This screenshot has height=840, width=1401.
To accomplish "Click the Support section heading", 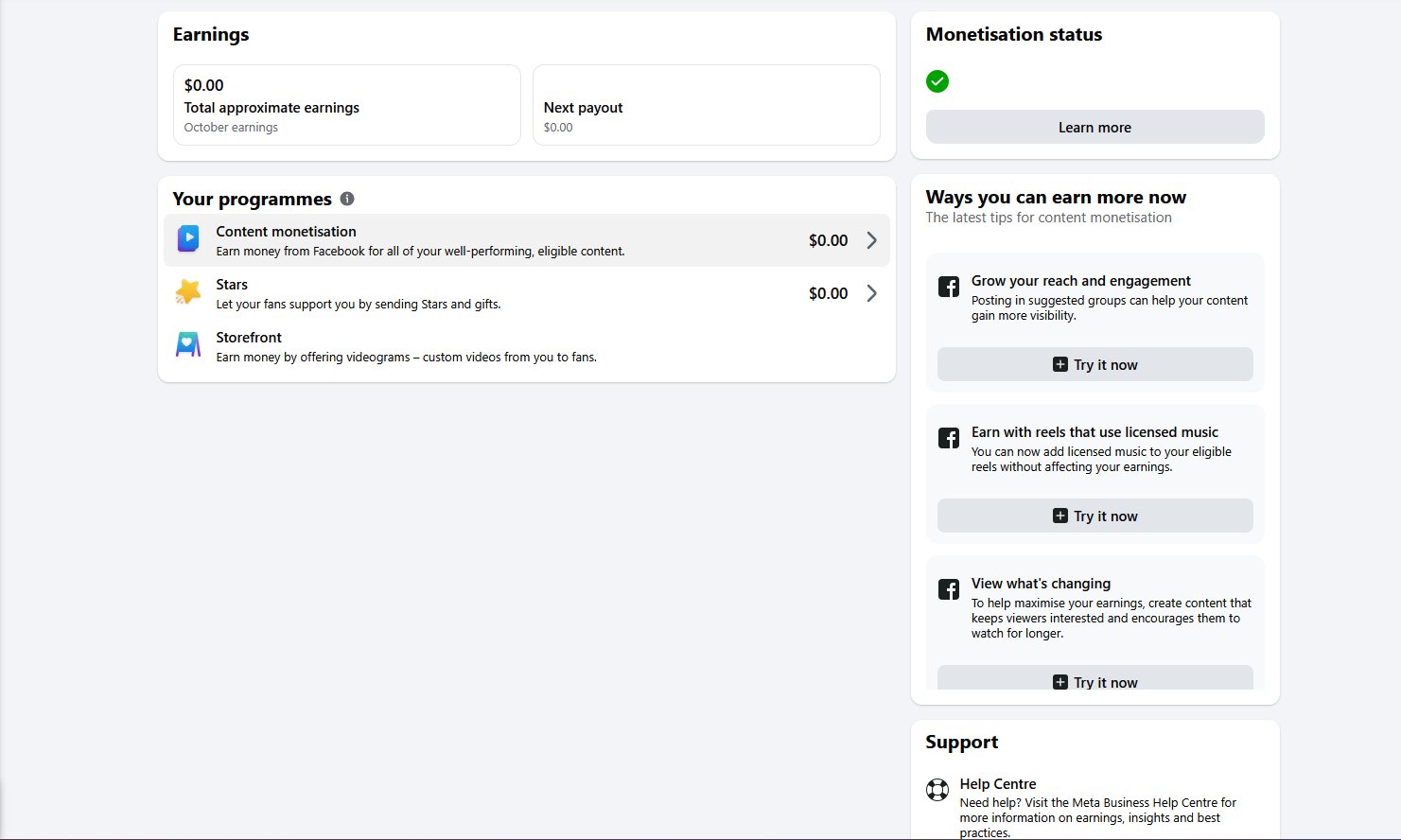I will [x=962, y=743].
